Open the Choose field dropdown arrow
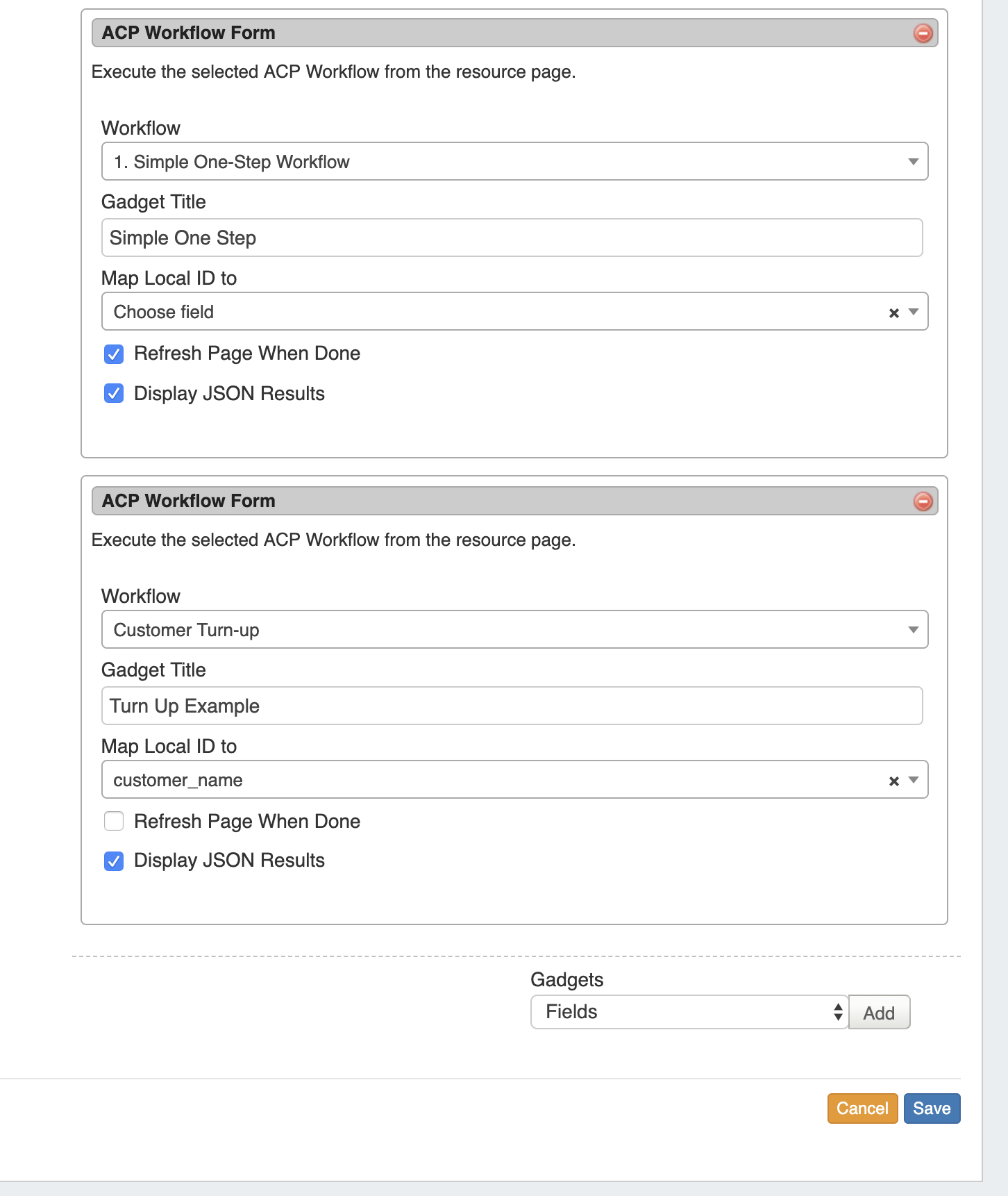The height and width of the screenshot is (1196, 1008). (914, 313)
